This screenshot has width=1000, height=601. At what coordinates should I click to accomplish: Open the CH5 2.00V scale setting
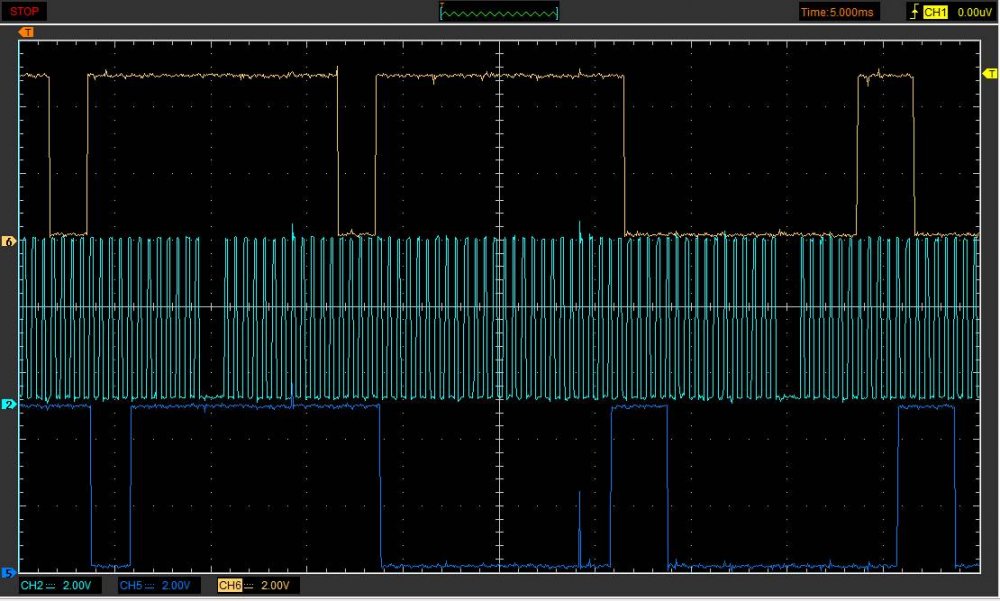tap(176, 585)
